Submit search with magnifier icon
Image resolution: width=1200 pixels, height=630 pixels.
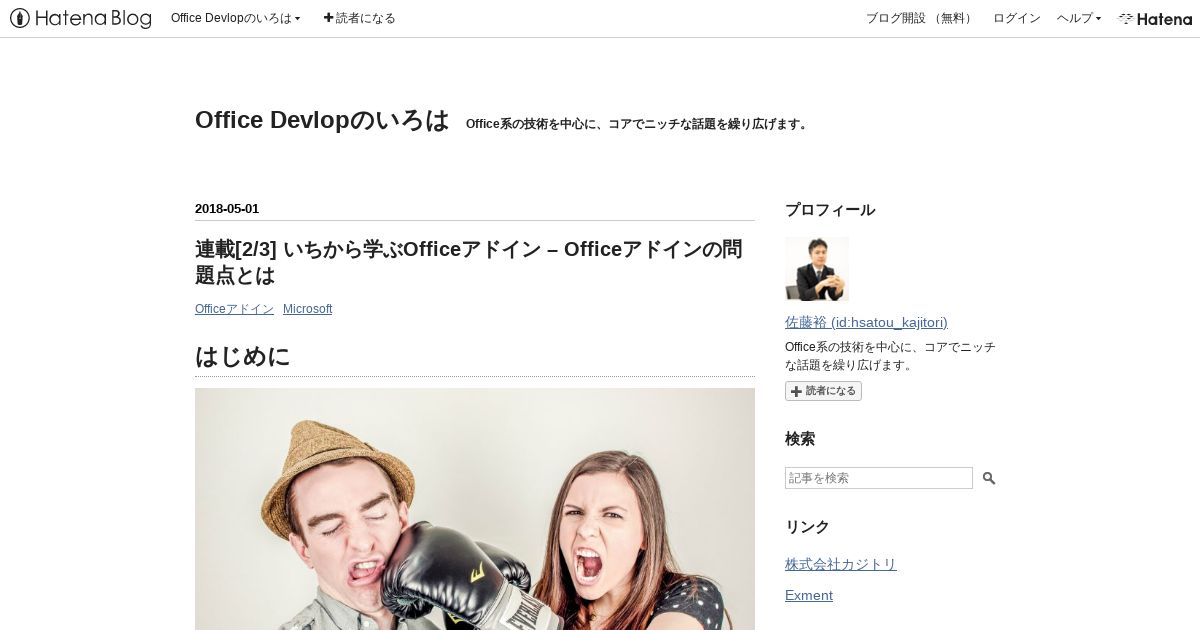pos(989,478)
